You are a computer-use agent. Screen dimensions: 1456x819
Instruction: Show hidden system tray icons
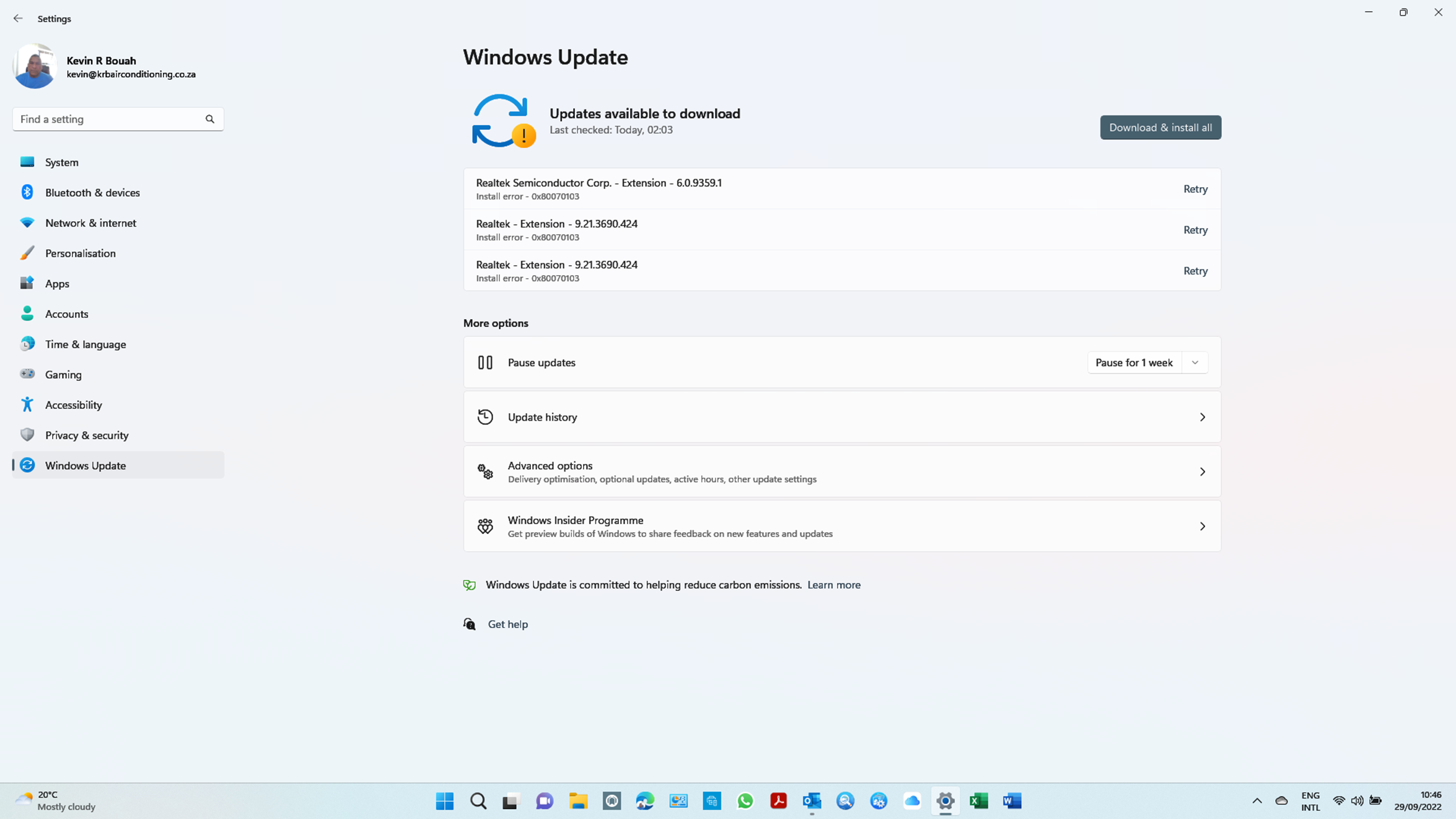click(x=1256, y=800)
